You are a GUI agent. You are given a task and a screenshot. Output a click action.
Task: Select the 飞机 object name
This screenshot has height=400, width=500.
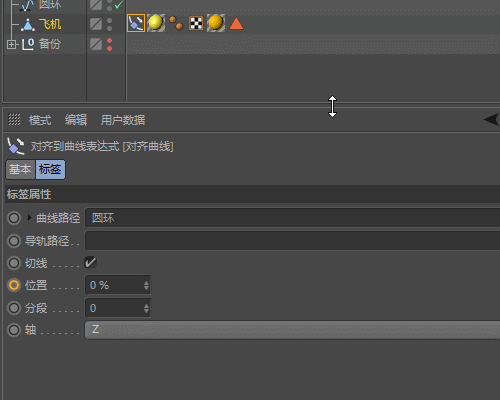point(50,24)
